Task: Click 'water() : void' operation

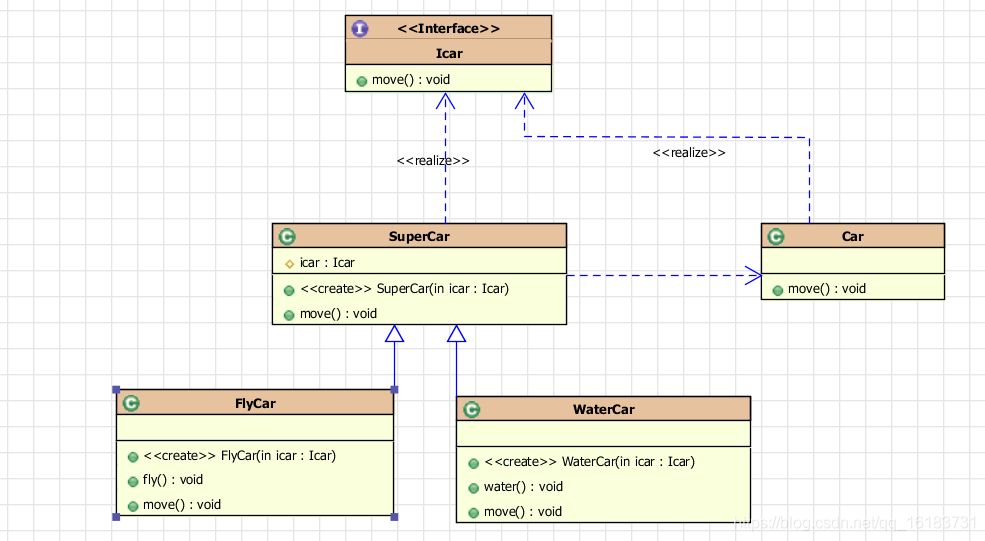Action: pos(523,487)
